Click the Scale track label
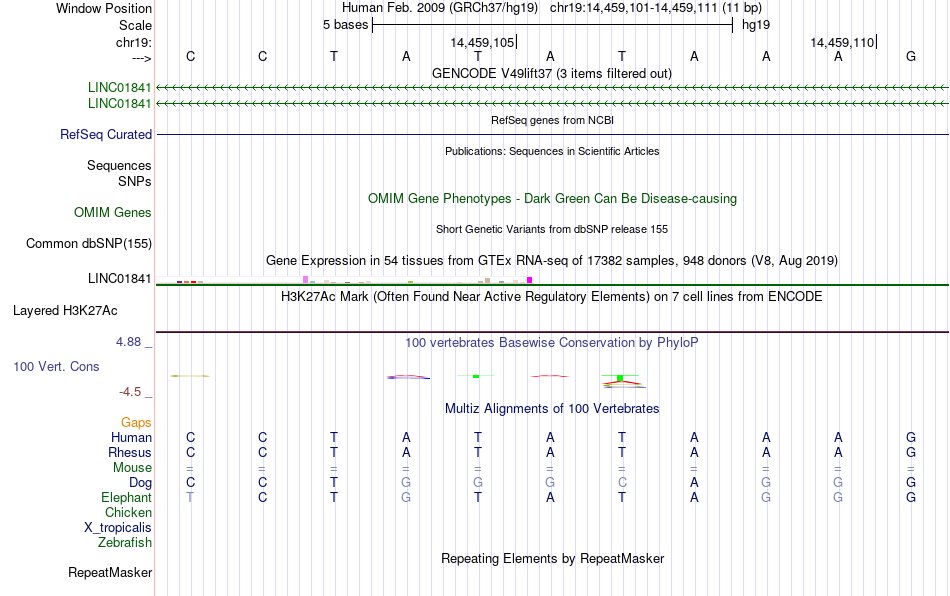Image resolution: width=950 pixels, height=596 pixels. [135, 25]
